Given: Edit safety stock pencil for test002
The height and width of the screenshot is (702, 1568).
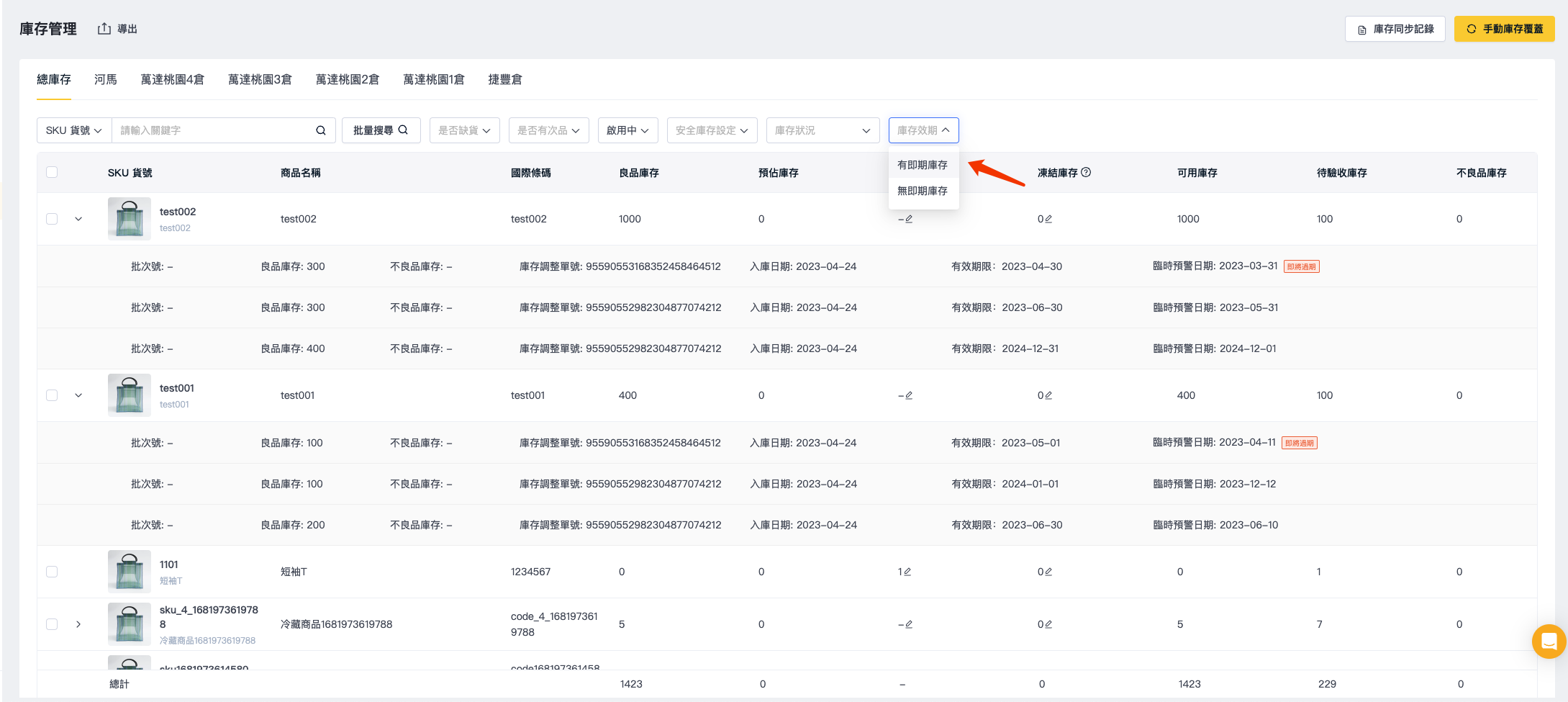Looking at the screenshot, I should pyautogui.click(x=909, y=219).
